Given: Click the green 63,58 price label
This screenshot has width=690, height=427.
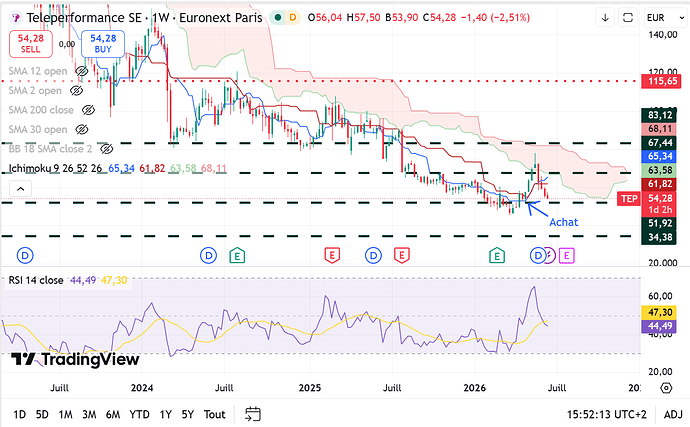Looking at the screenshot, I should pos(659,170).
